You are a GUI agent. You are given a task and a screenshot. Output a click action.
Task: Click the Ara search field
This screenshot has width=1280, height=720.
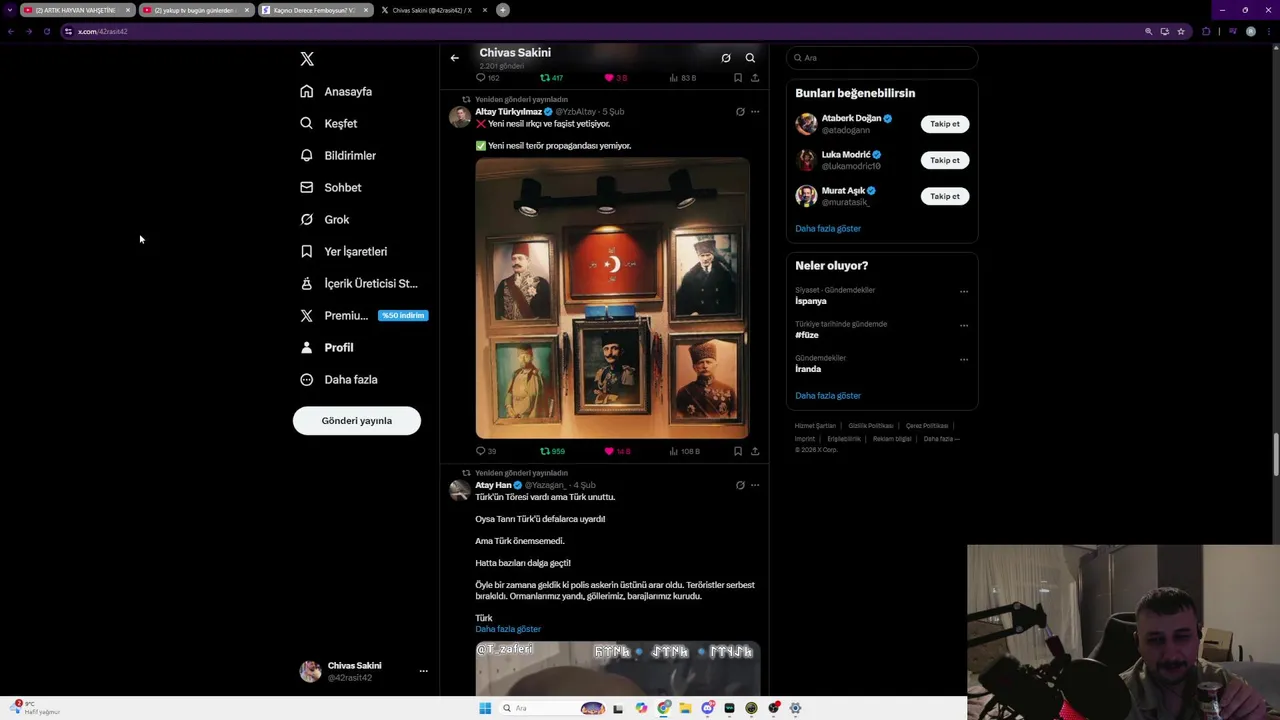click(x=882, y=58)
